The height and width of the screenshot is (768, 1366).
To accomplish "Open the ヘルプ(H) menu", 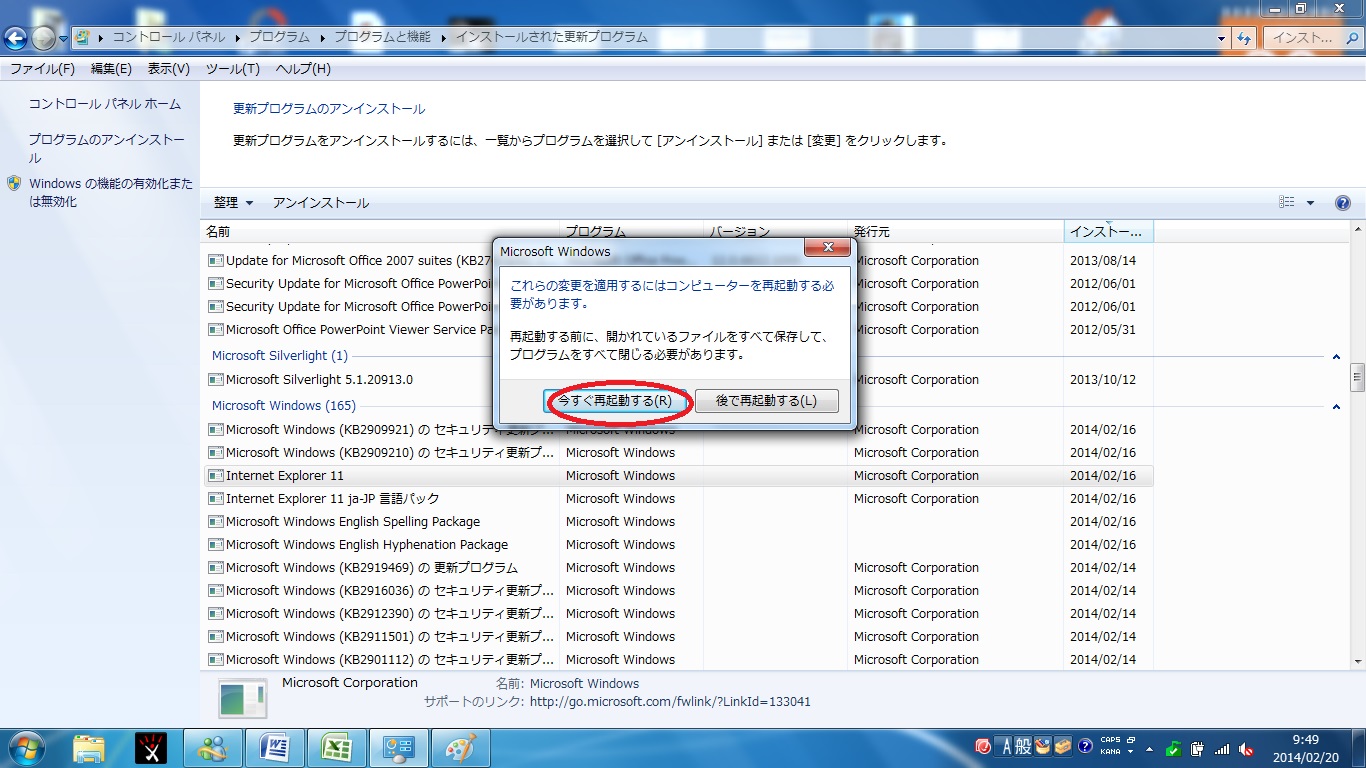I will (x=303, y=69).
